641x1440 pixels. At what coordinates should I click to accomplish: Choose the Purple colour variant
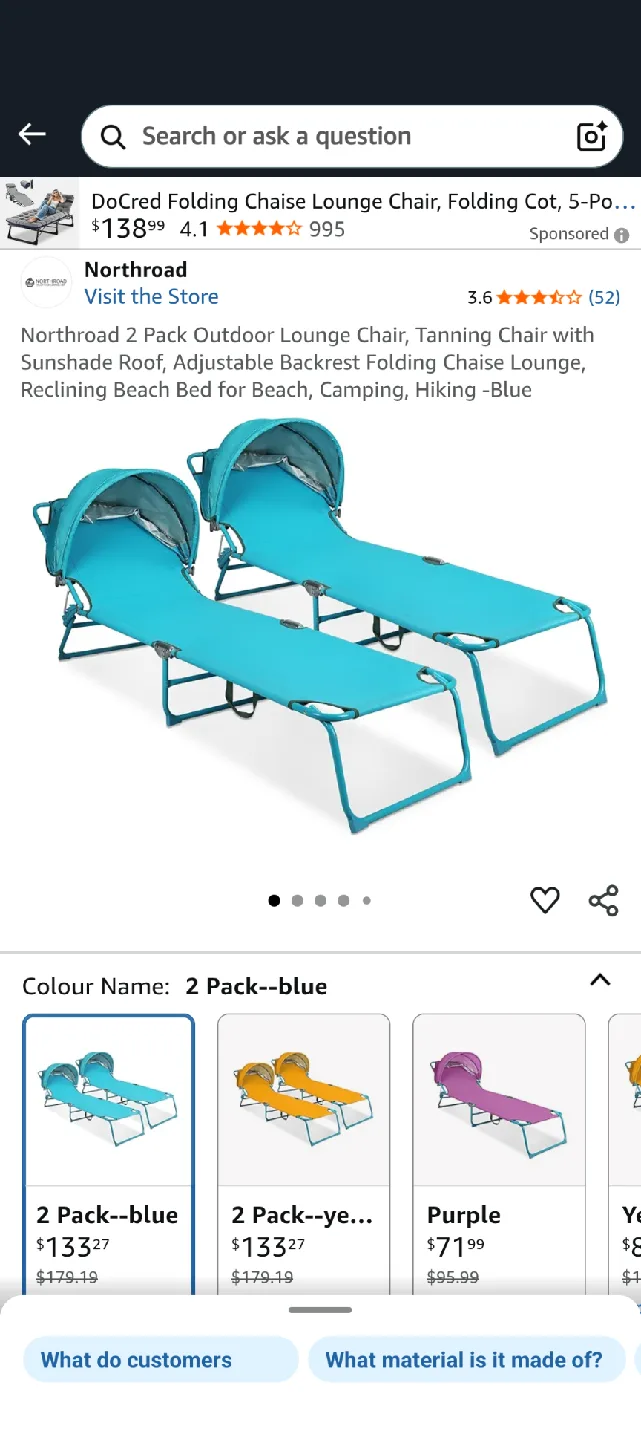tap(498, 1150)
